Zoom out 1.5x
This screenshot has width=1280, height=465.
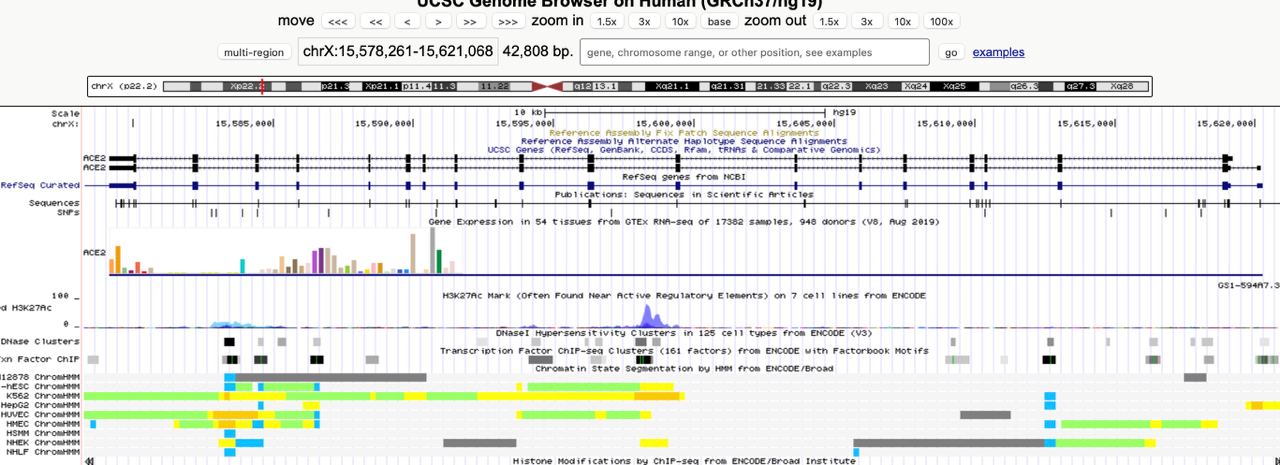[x=829, y=21]
